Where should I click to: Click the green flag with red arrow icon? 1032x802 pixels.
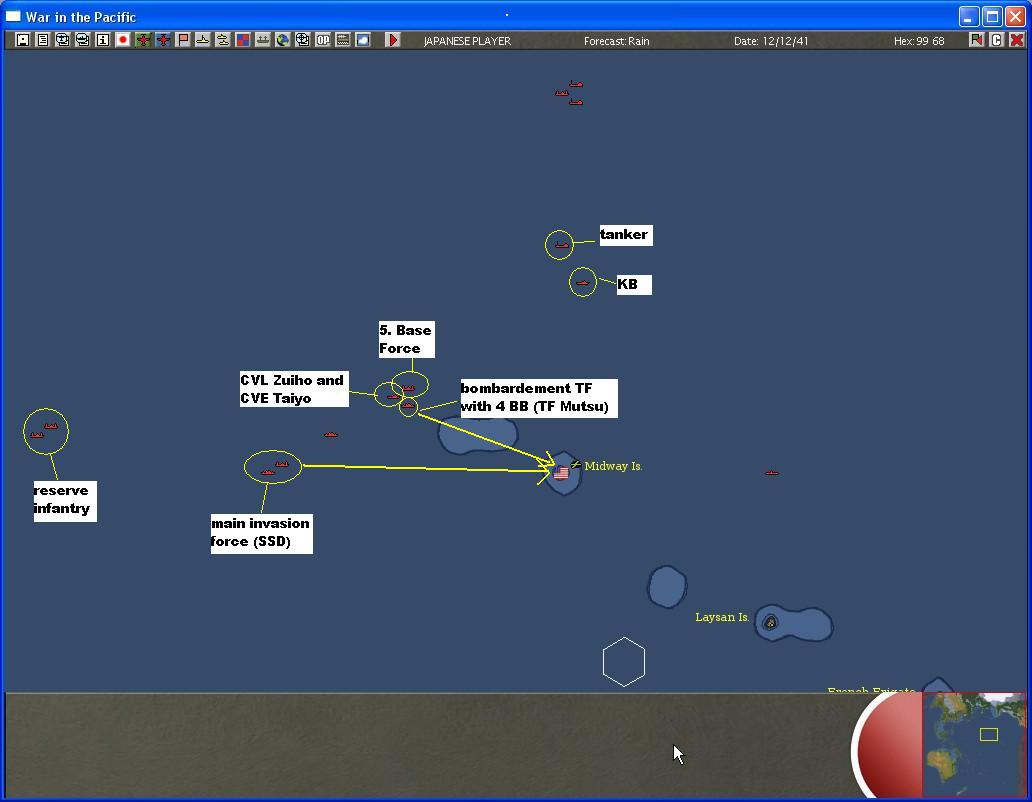(x=977, y=40)
